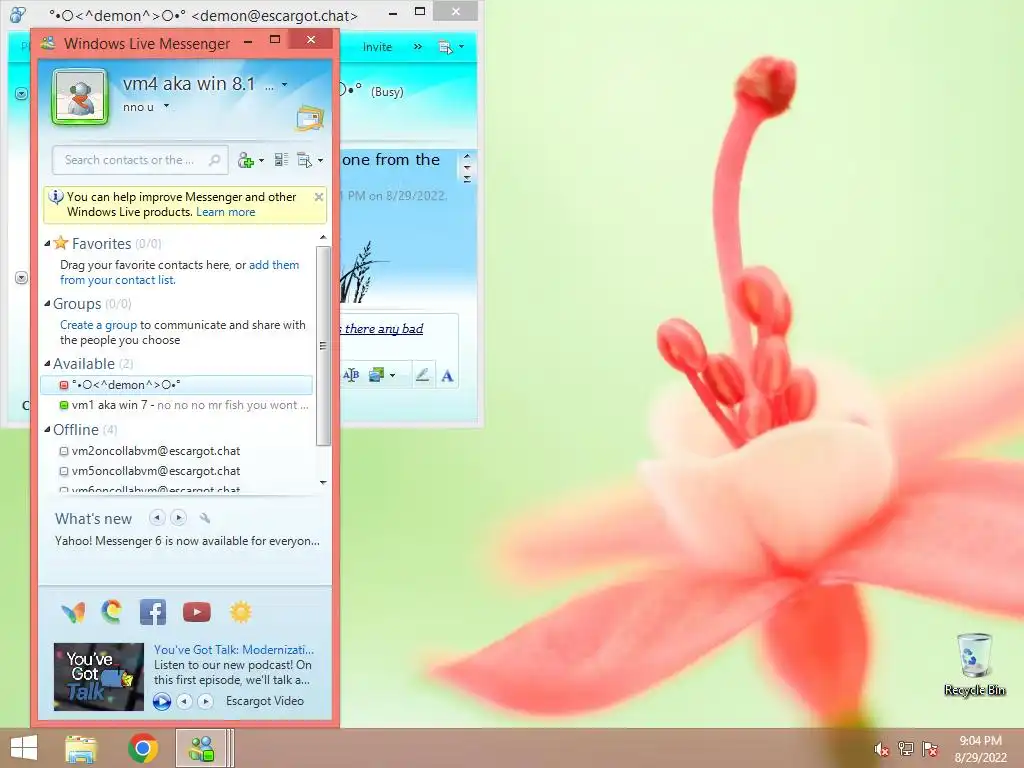Click the show menu icon in Messenger
Viewport: 1024px width, 768px height.
coord(304,160)
